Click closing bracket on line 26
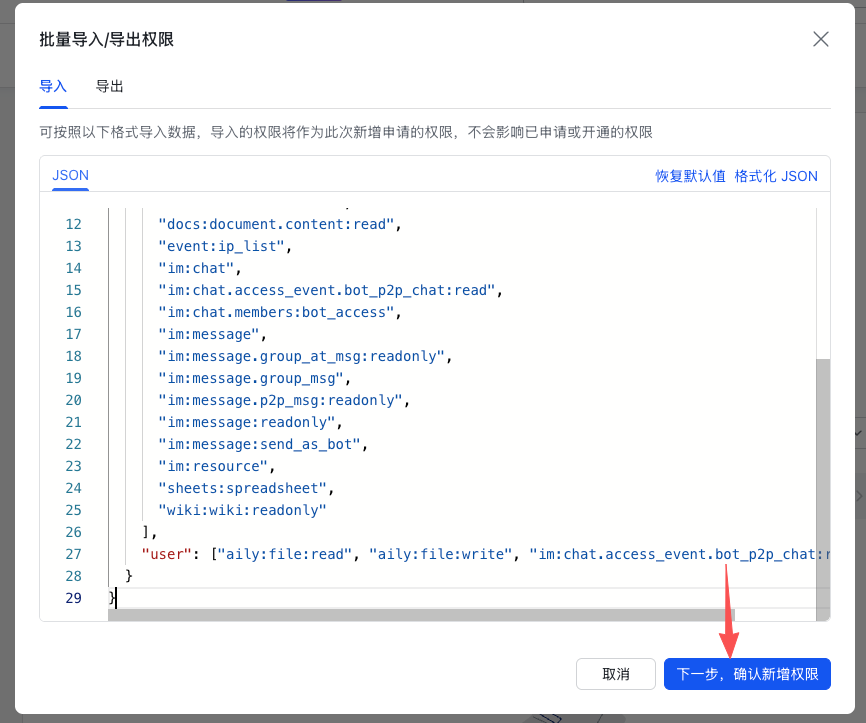This screenshot has width=866, height=723. click(x=146, y=532)
